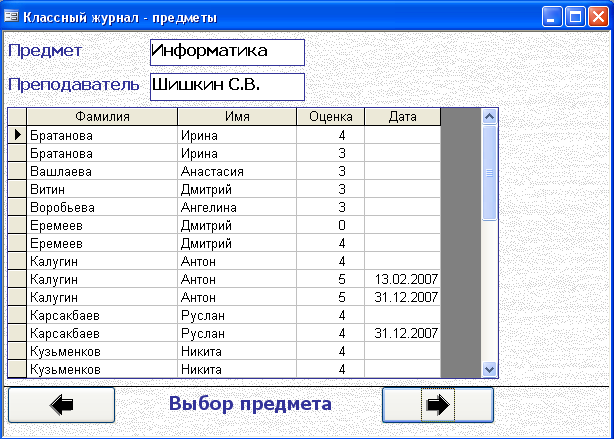Click the Фамилия column header
The image size is (614, 439).
[102, 117]
